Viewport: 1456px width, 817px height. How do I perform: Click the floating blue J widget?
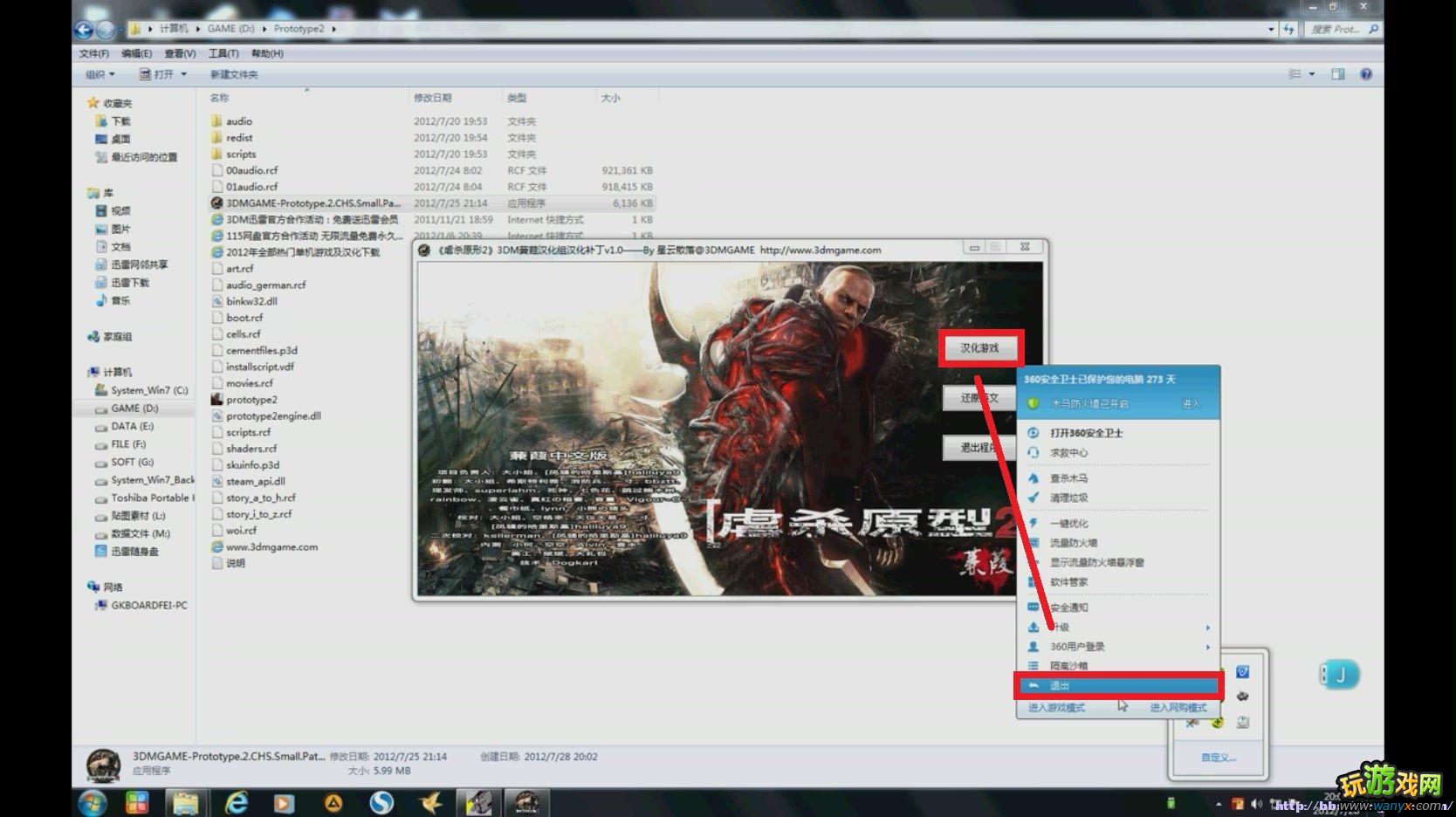point(1340,674)
